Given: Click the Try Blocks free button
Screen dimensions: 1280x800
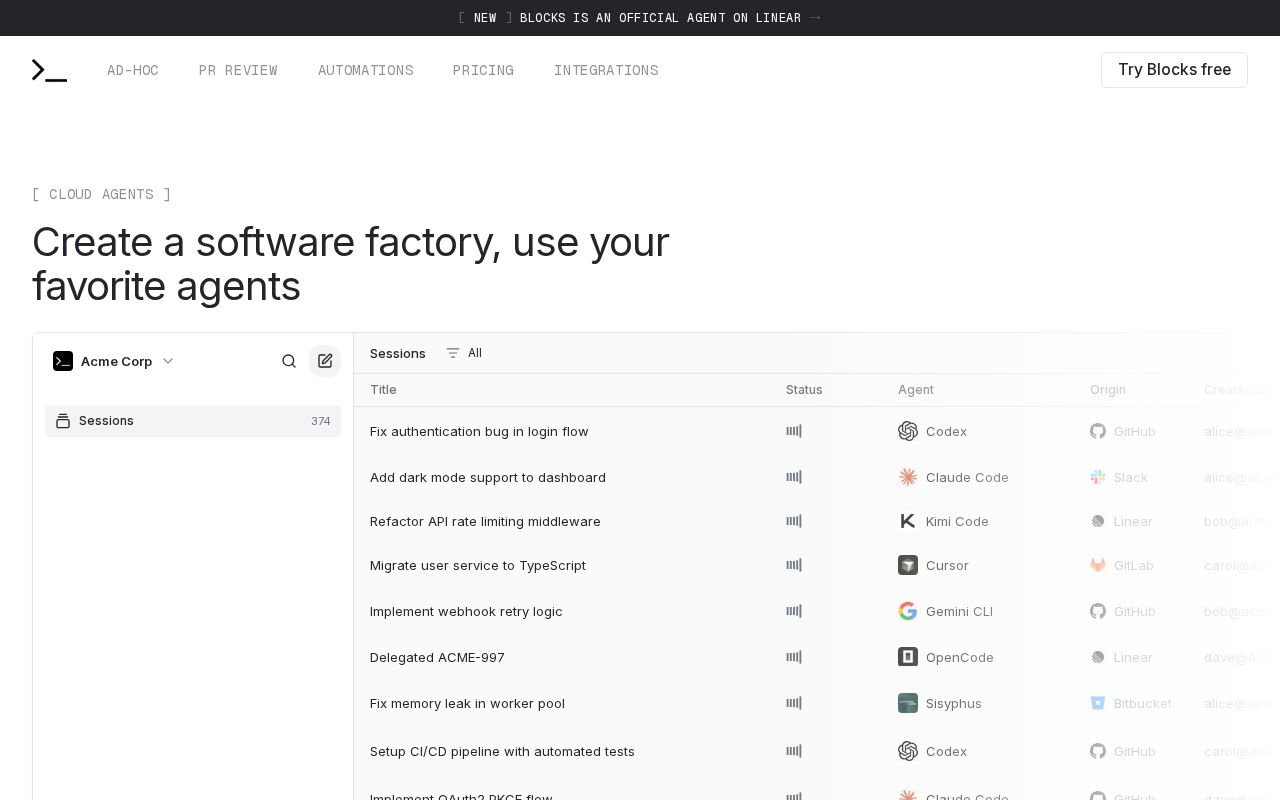Looking at the screenshot, I should tap(1174, 70).
